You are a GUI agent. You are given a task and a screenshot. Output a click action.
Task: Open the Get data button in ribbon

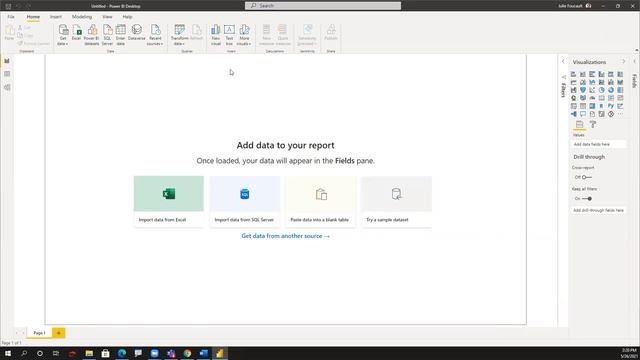[63, 35]
